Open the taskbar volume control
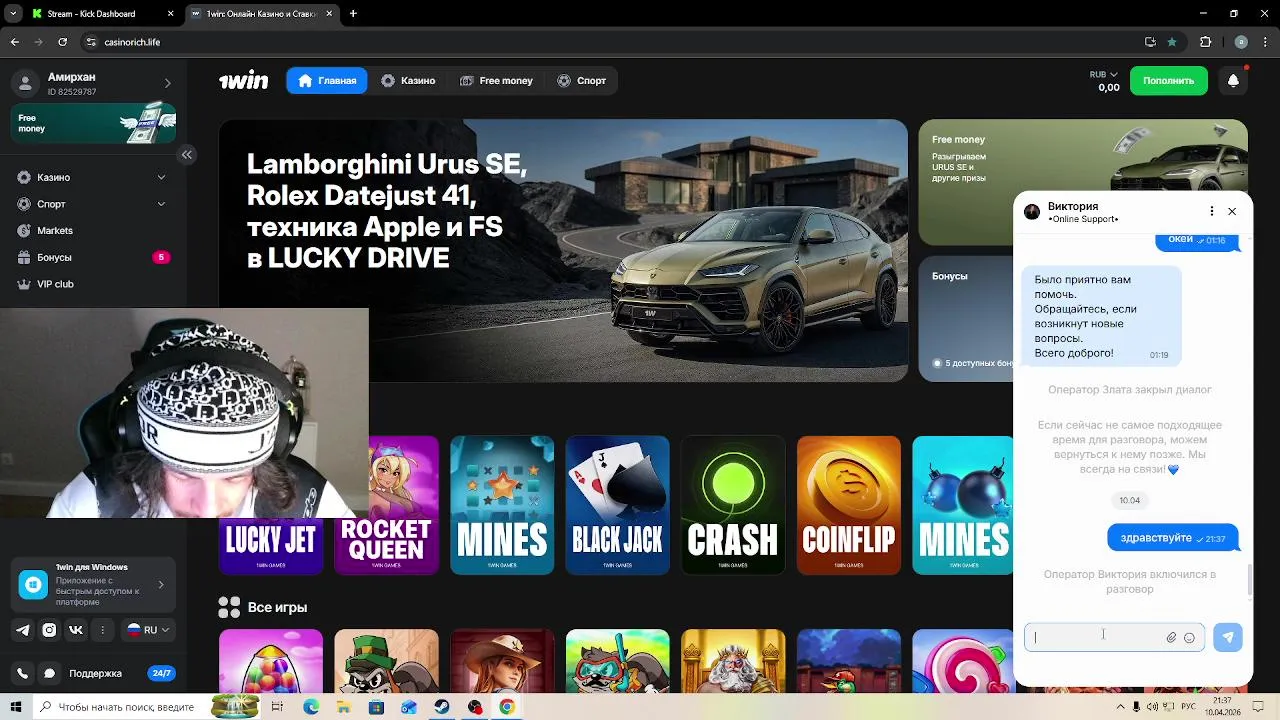The width and height of the screenshot is (1280, 720). 1152,707
